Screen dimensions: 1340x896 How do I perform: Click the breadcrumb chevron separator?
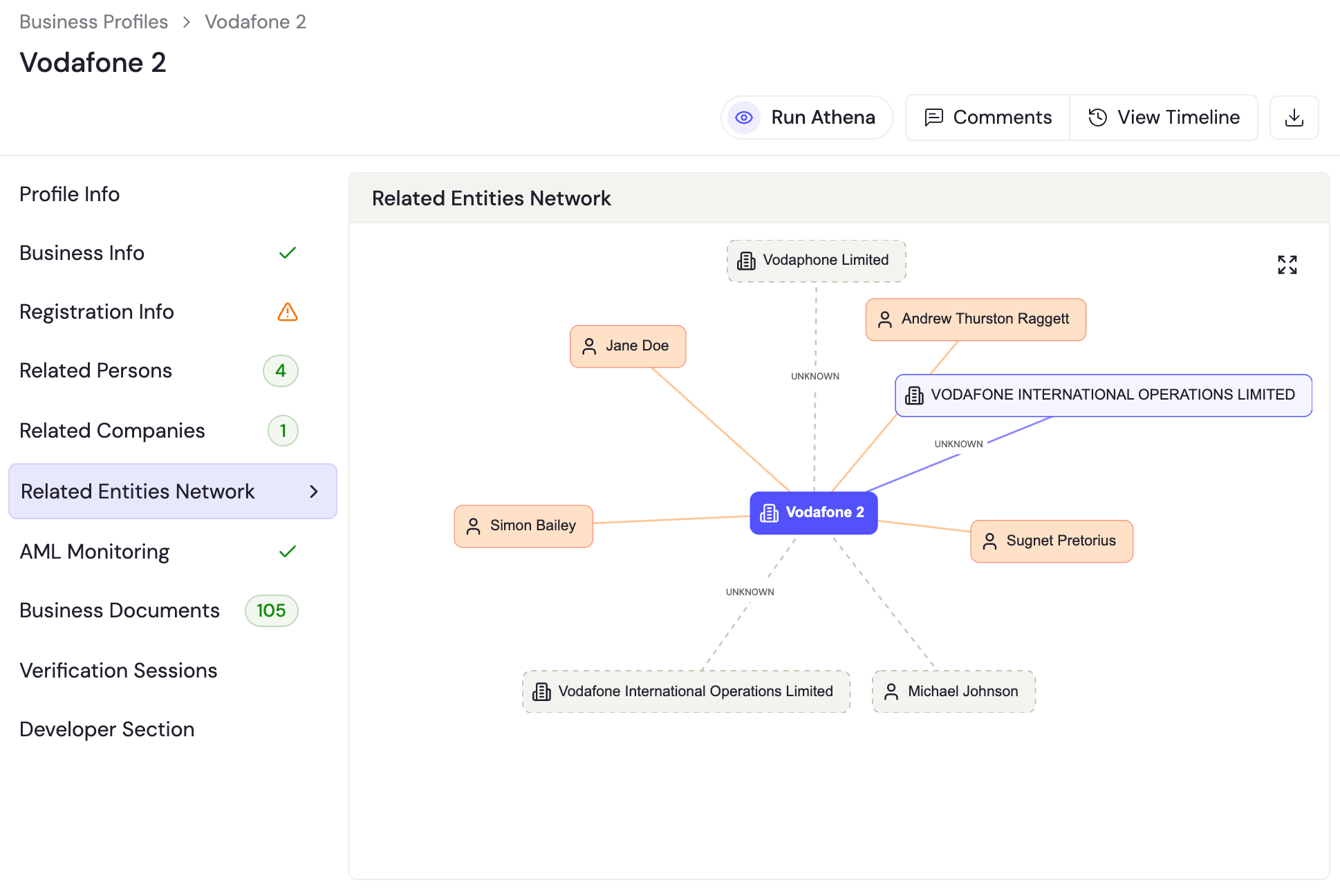tap(187, 22)
